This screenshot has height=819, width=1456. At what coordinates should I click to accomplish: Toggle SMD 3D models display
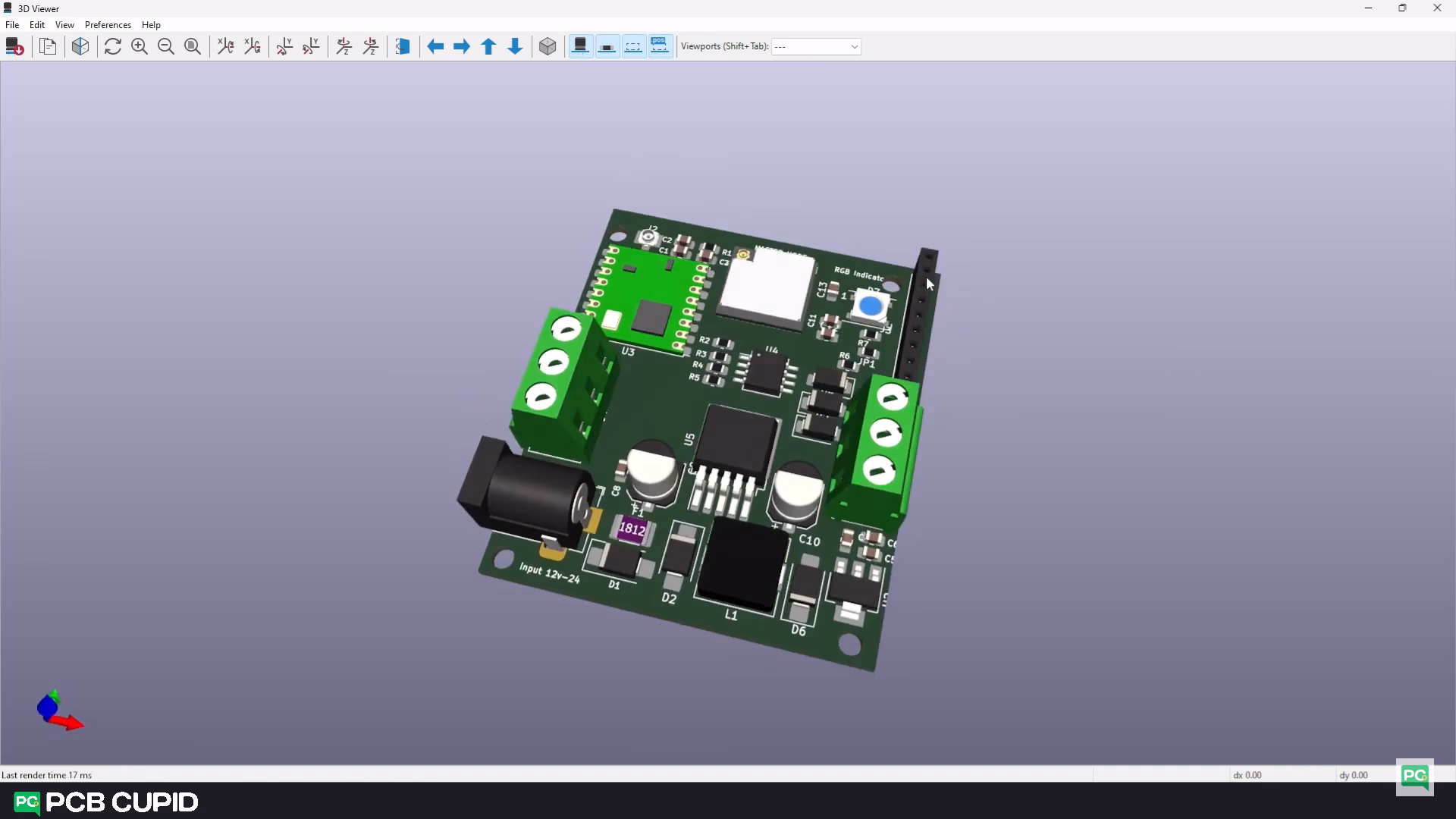tap(607, 47)
